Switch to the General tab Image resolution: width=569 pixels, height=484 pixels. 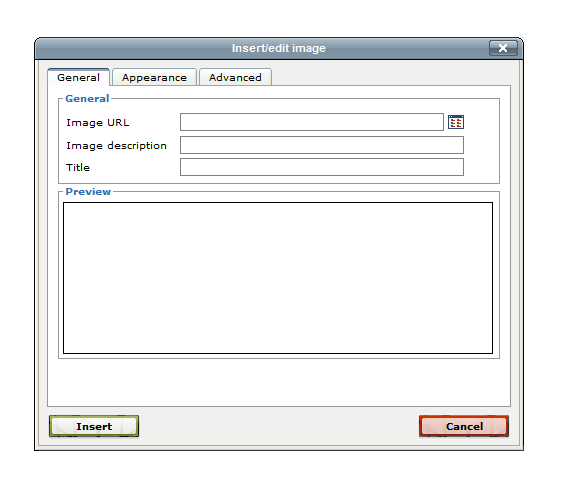[78, 77]
